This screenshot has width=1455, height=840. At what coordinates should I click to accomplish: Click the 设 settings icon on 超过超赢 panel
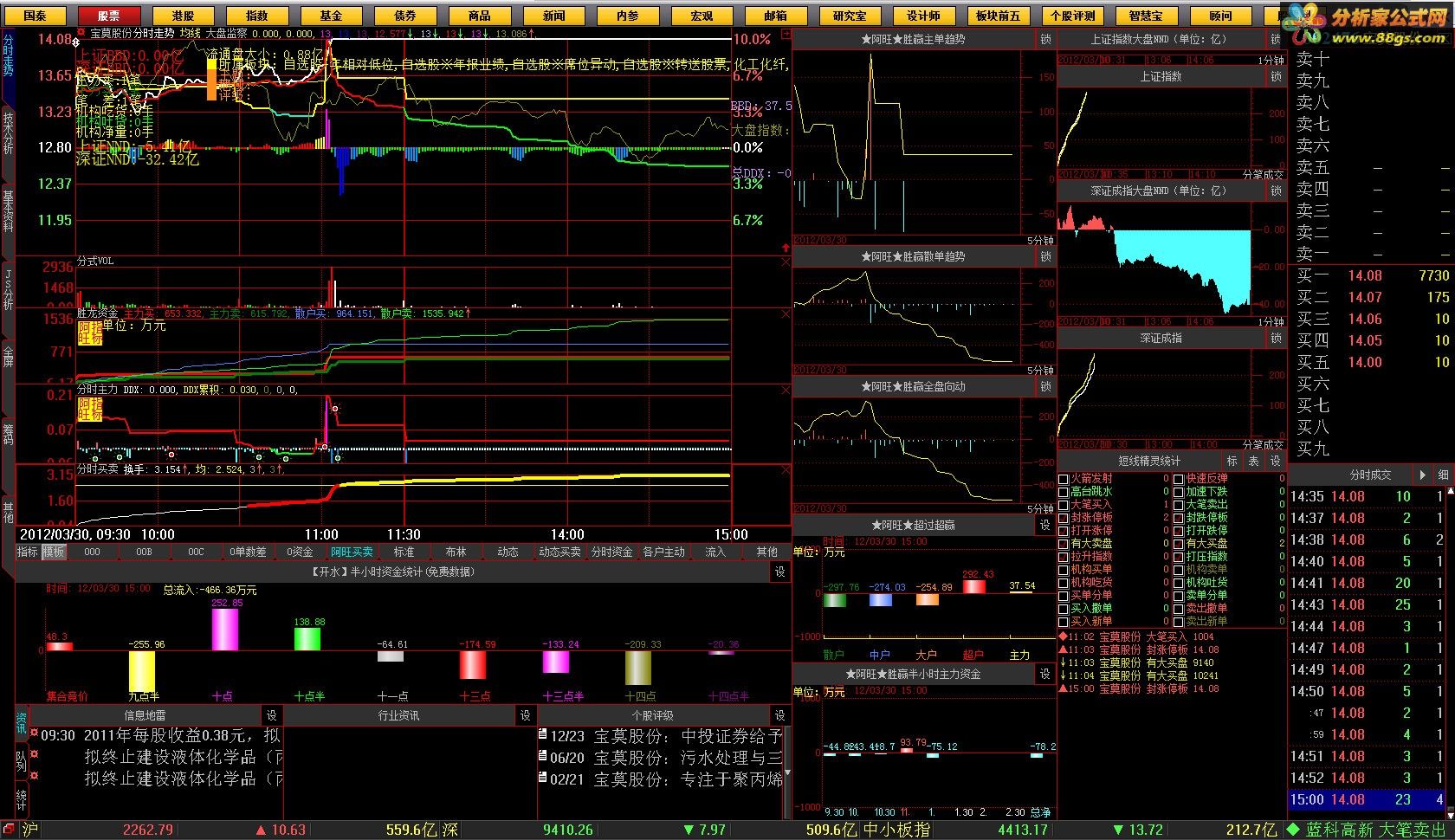pyautogui.click(x=1045, y=525)
